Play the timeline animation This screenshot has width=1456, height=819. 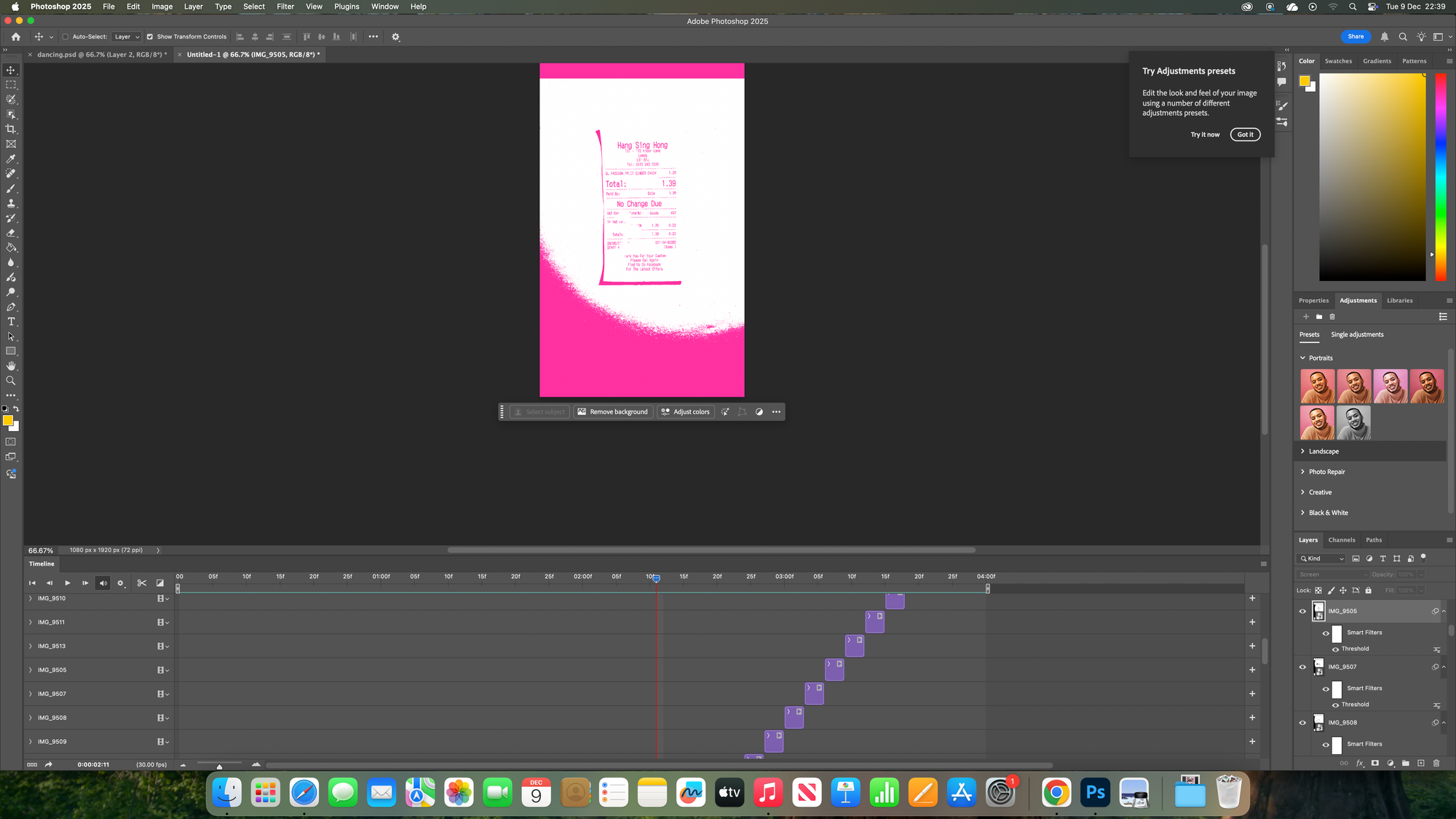pos(68,583)
